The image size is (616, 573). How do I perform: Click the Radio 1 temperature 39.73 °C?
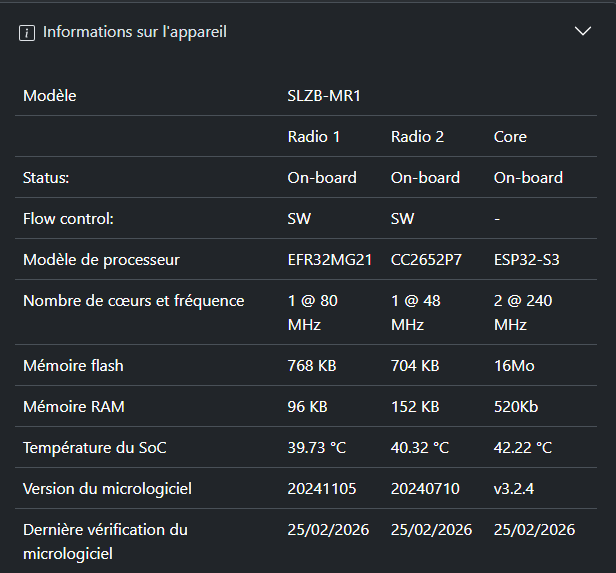317,448
